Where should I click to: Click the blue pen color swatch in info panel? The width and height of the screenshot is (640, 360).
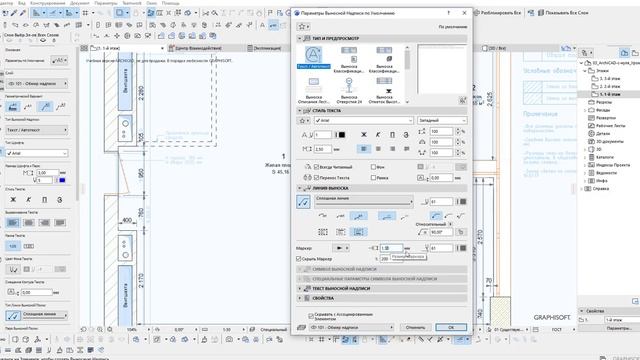click(62, 180)
